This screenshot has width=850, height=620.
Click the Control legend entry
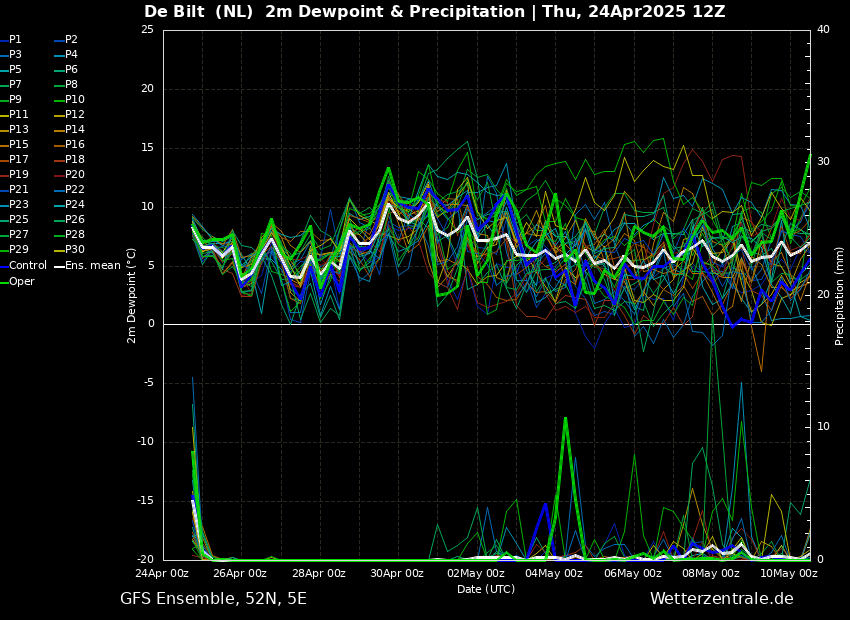pyautogui.click(x=27, y=266)
